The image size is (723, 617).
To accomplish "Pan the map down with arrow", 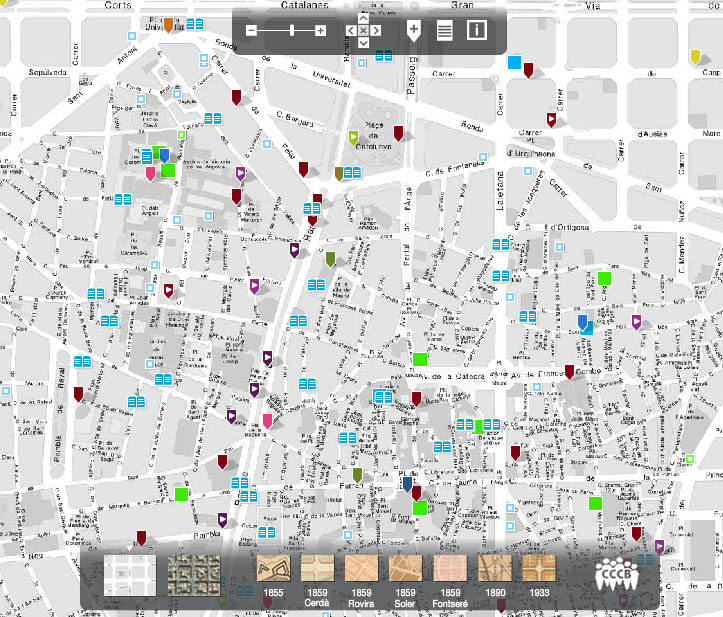I will click(363, 43).
